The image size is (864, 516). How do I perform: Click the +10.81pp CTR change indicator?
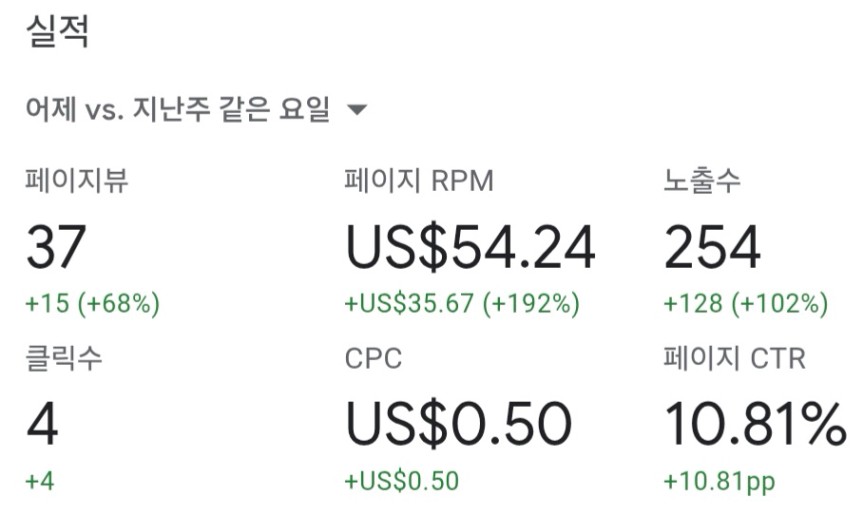[720, 482]
